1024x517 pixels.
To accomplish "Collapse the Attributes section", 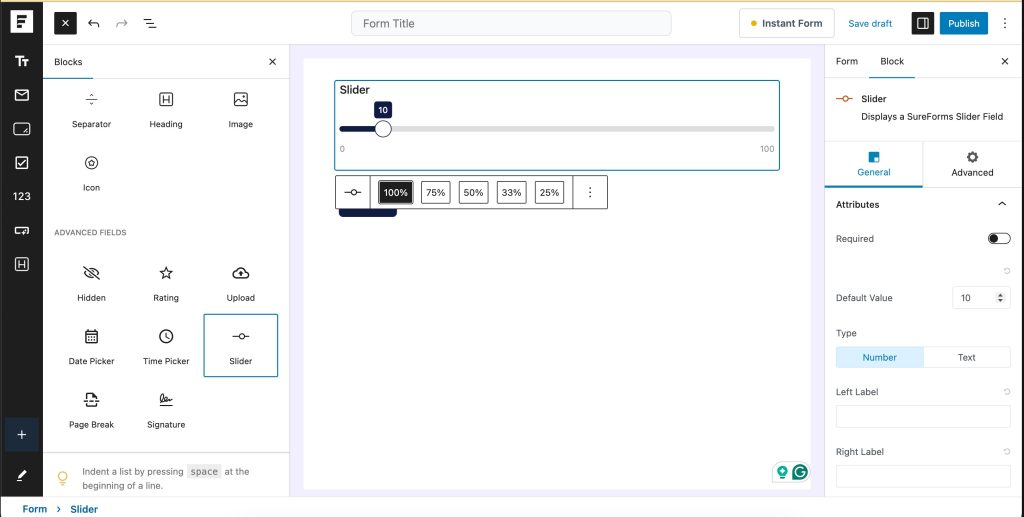I will [x=1002, y=204].
